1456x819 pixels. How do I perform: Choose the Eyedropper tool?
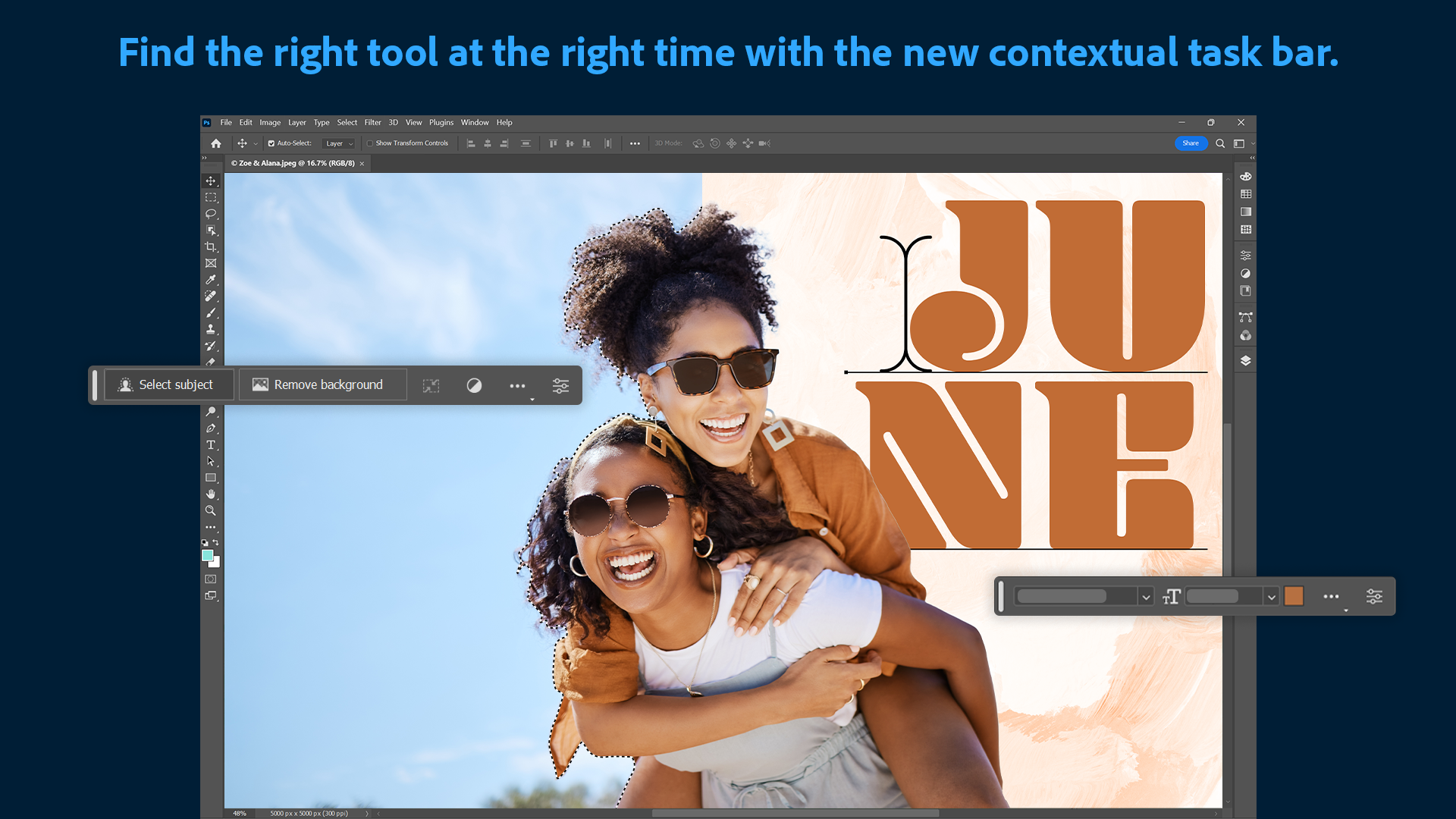tap(211, 280)
